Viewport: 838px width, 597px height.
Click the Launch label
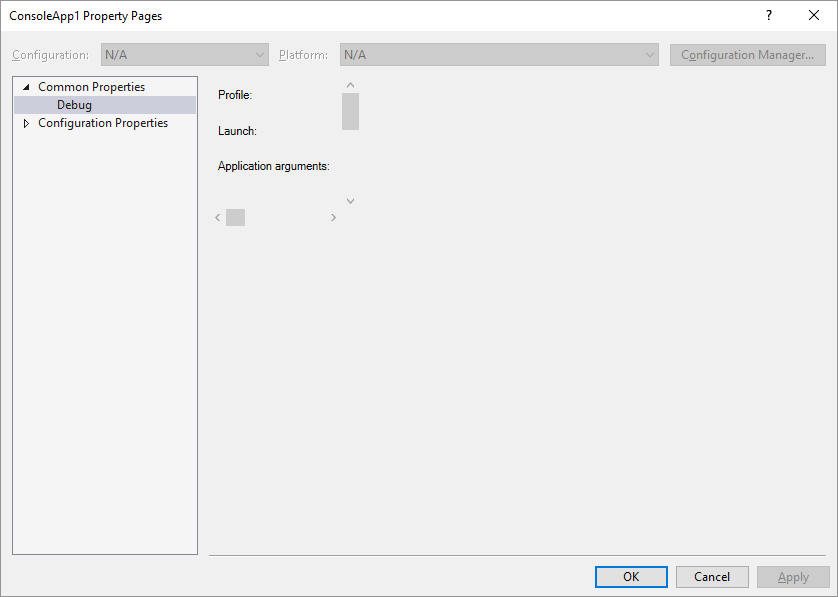[237, 131]
